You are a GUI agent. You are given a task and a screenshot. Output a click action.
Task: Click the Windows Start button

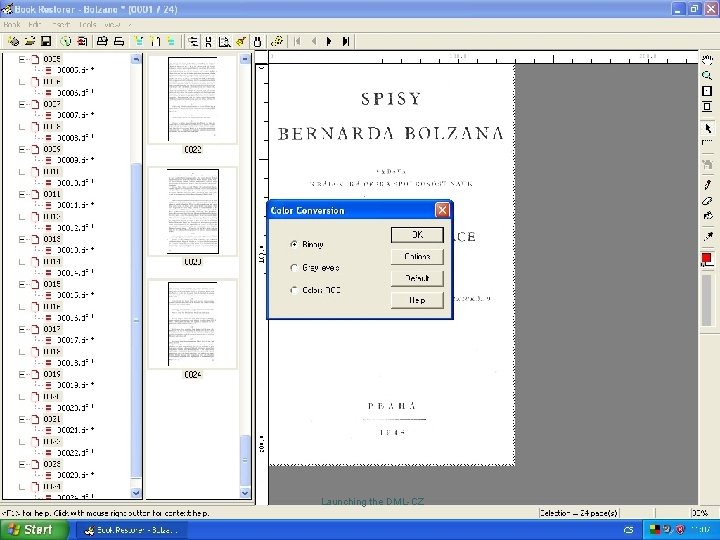(33, 530)
